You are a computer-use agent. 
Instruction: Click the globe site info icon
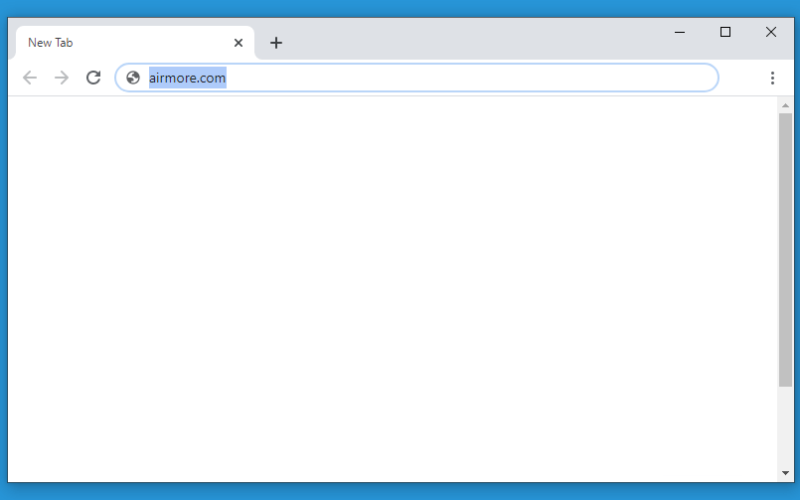[133, 78]
